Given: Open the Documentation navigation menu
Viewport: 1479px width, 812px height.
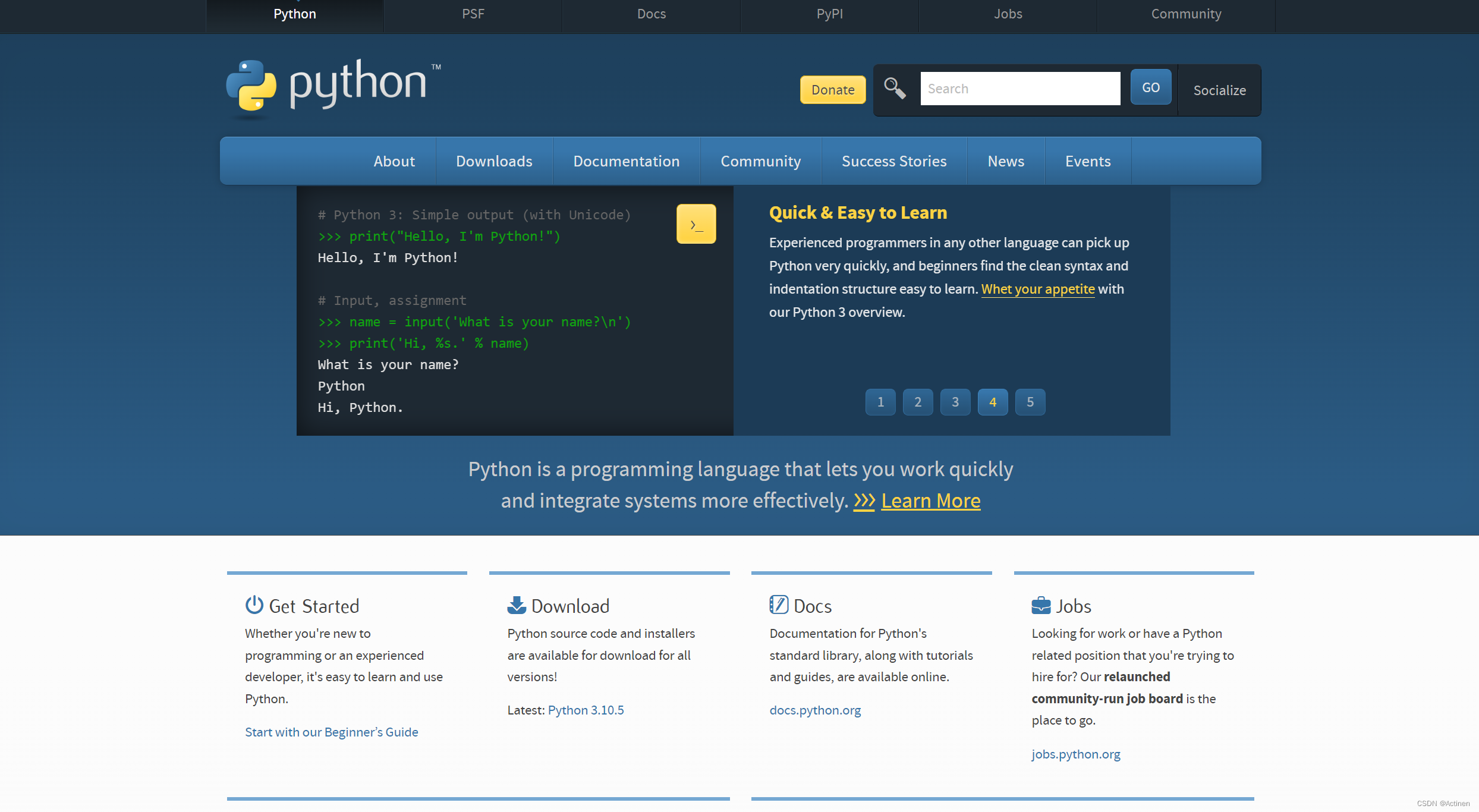Looking at the screenshot, I should click(626, 161).
